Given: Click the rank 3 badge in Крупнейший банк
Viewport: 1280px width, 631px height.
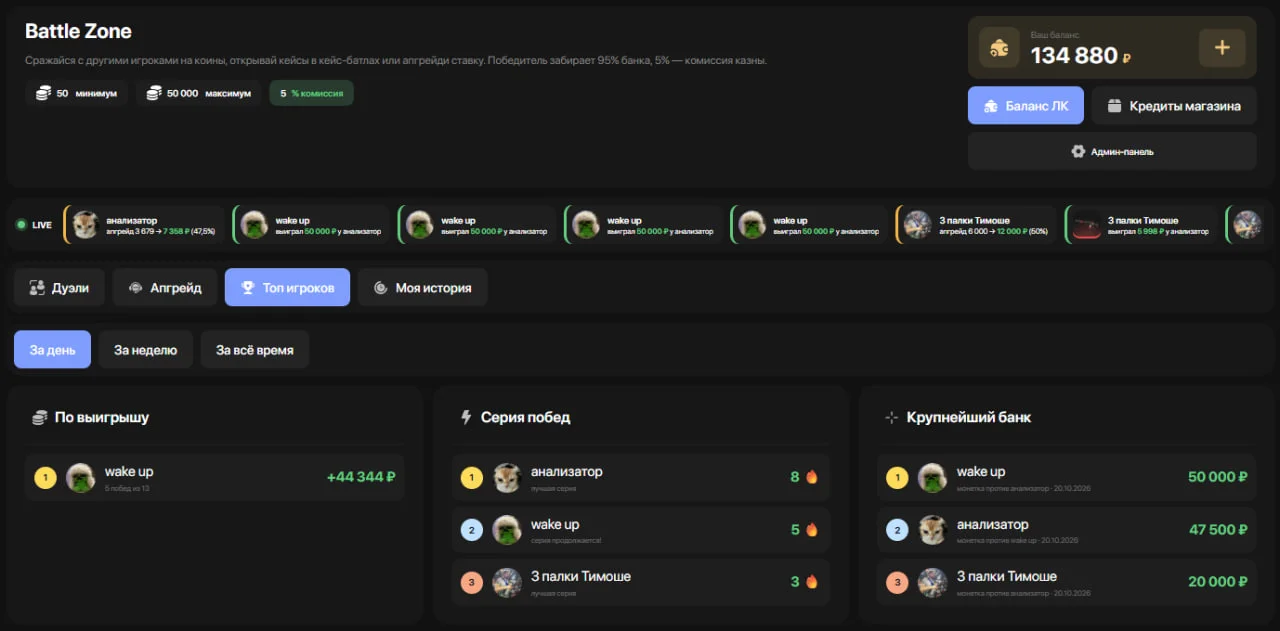Looking at the screenshot, I should coord(897,582).
